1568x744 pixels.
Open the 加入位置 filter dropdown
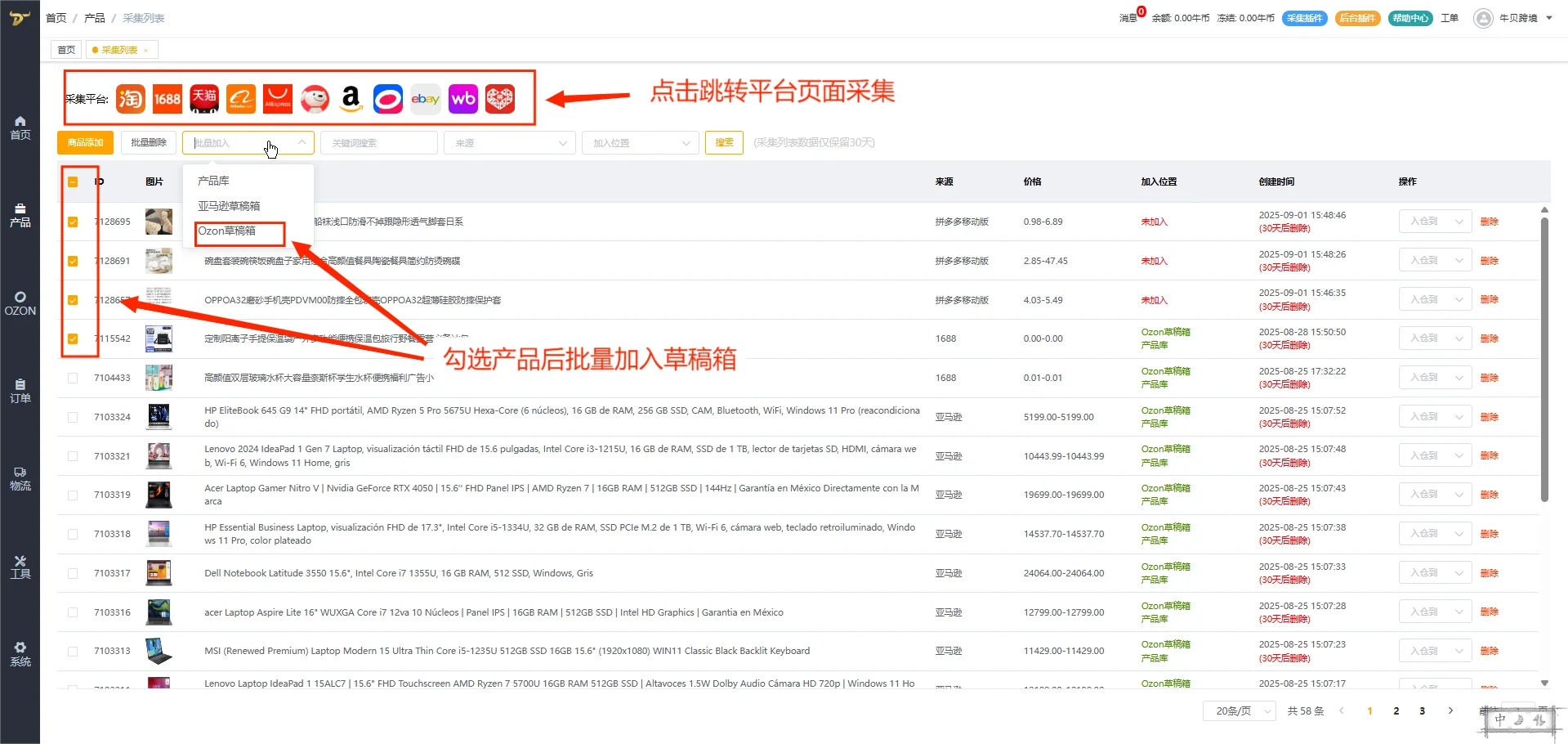pyautogui.click(x=641, y=143)
